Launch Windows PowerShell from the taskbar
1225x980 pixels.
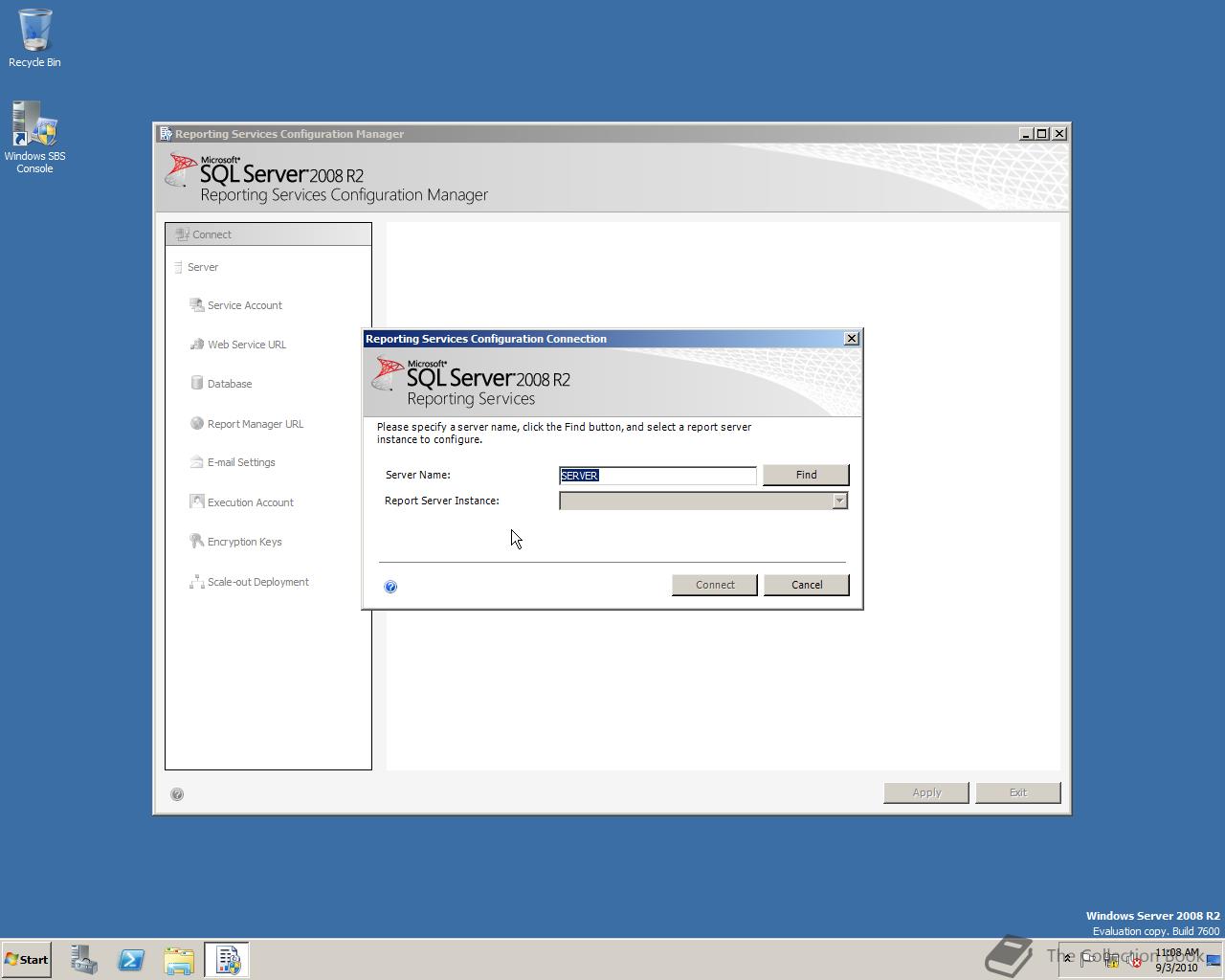[x=131, y=960]
